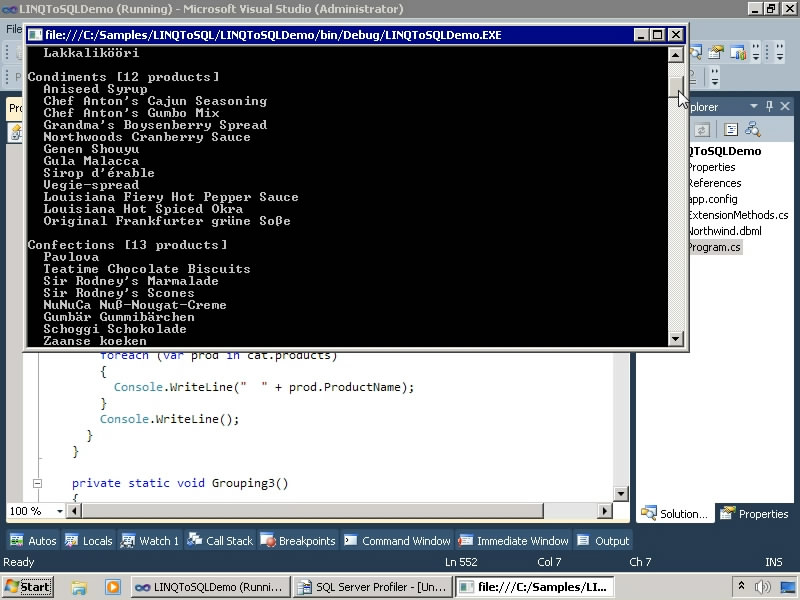
Task: Open the Watch 1 tab
Action: coord(149,541)
